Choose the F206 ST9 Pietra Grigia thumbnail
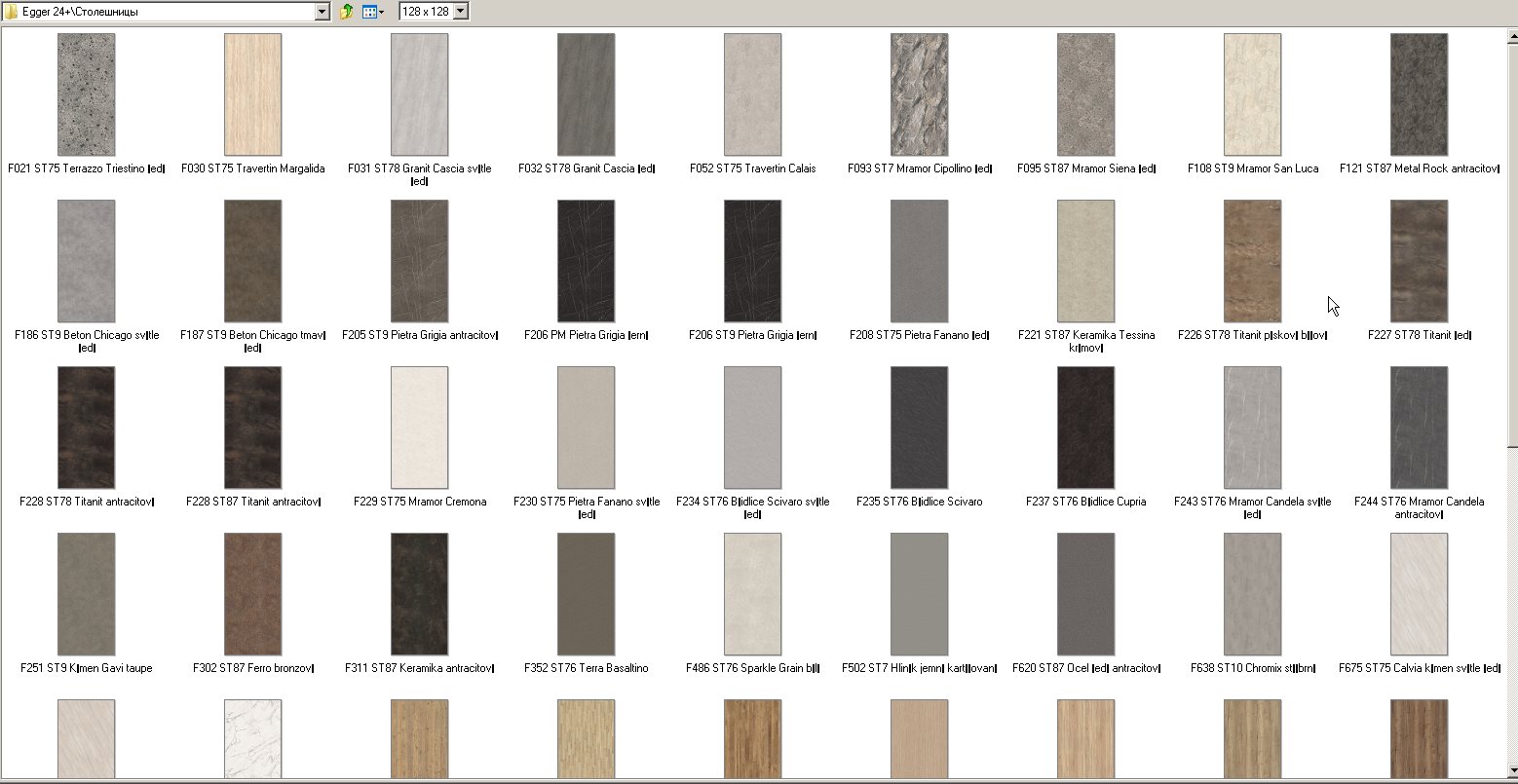Screen dimensions: 1518x784 click(x=752, y=261)
